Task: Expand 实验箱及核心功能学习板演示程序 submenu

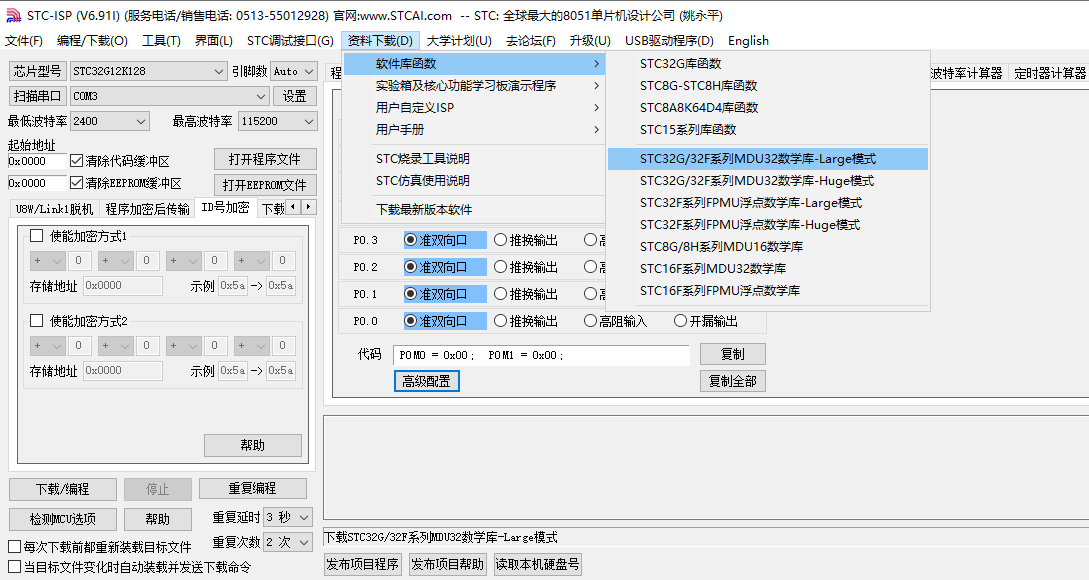Action: point(474,85)
